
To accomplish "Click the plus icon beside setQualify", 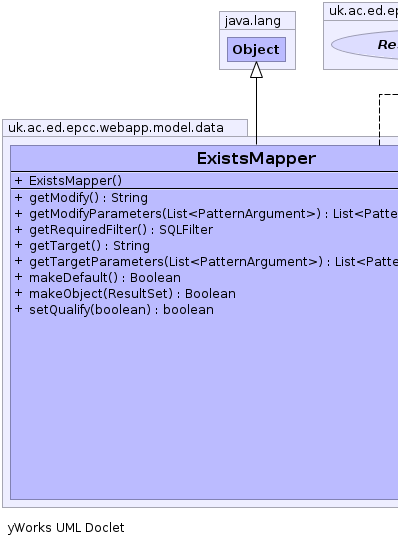I will pos(18,309).
